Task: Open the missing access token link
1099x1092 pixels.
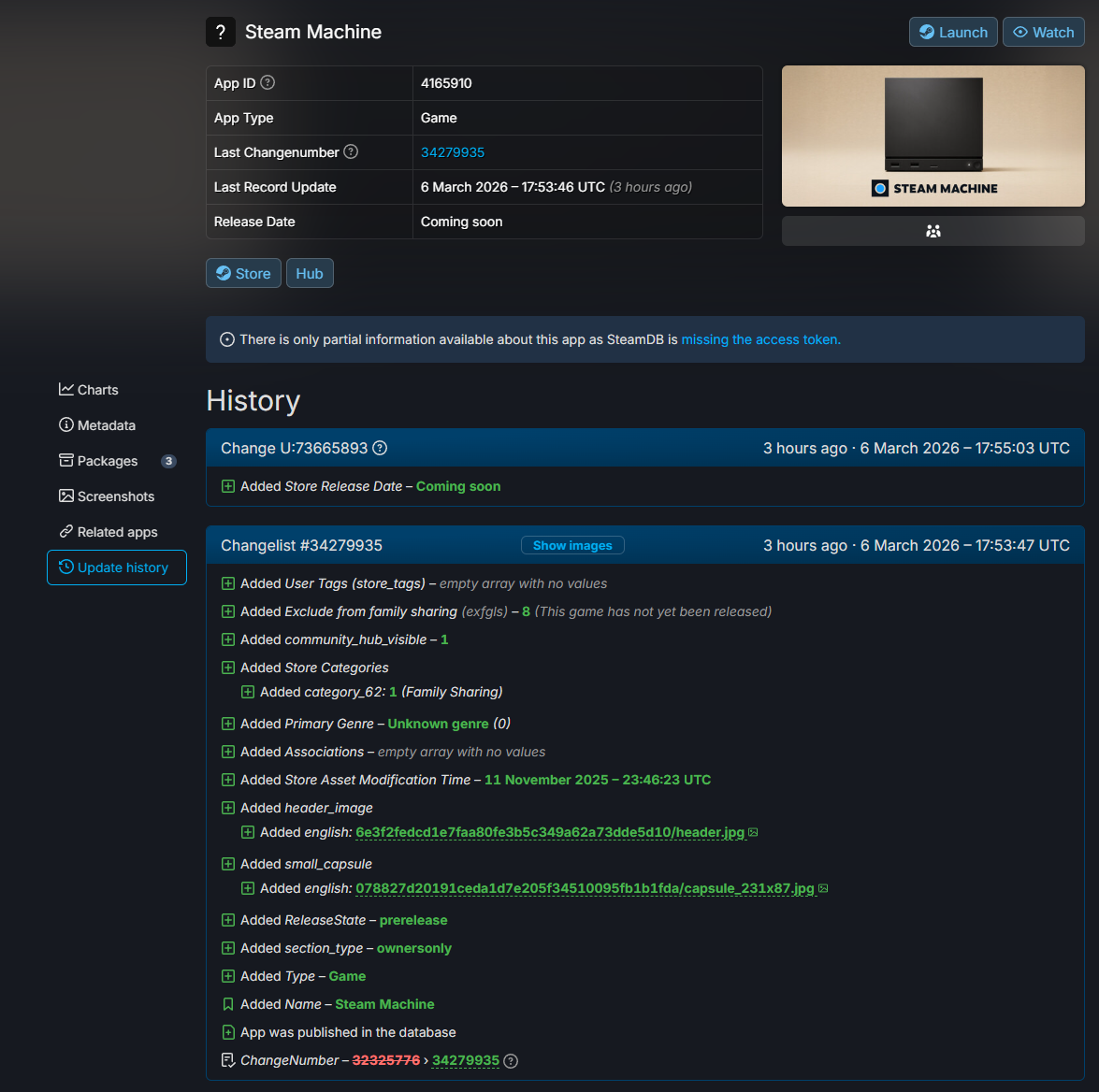Action: [759, 339]
